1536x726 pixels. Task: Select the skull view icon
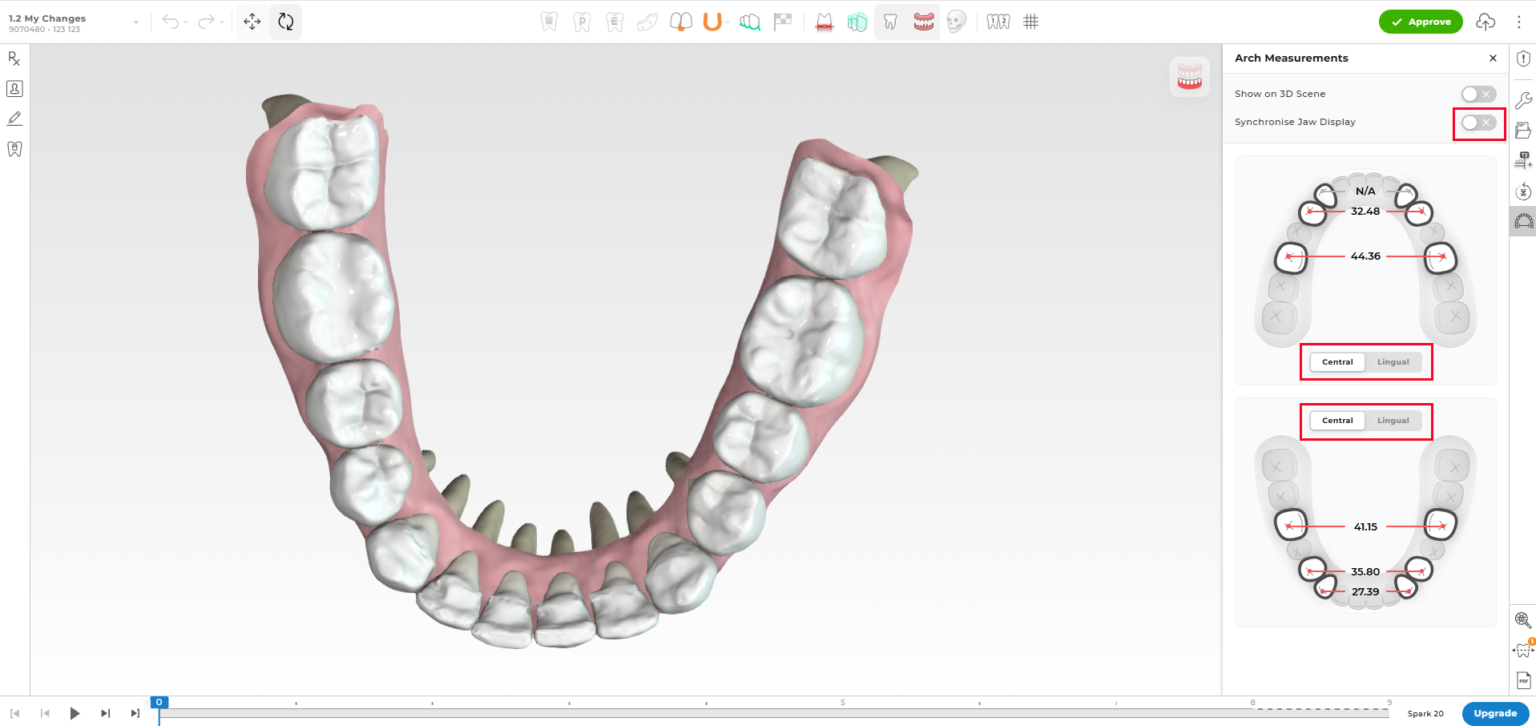click(x=954, y=21)
